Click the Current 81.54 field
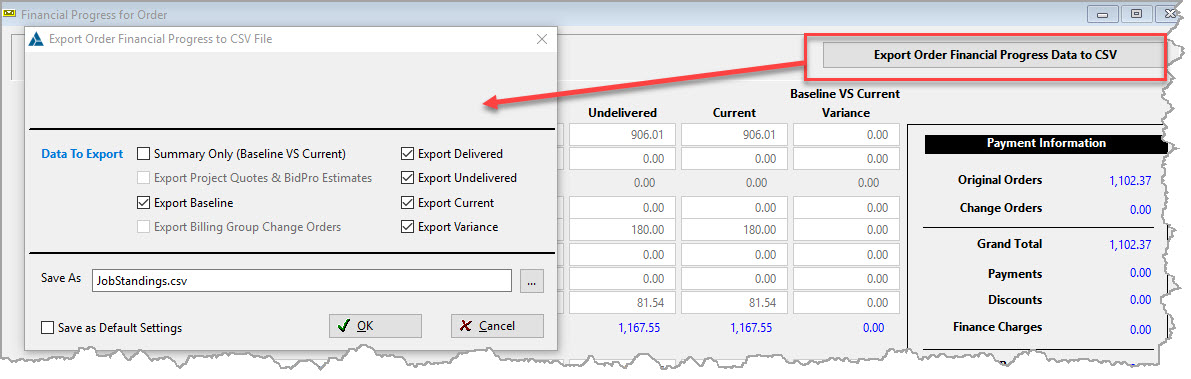 pos(734,302)
